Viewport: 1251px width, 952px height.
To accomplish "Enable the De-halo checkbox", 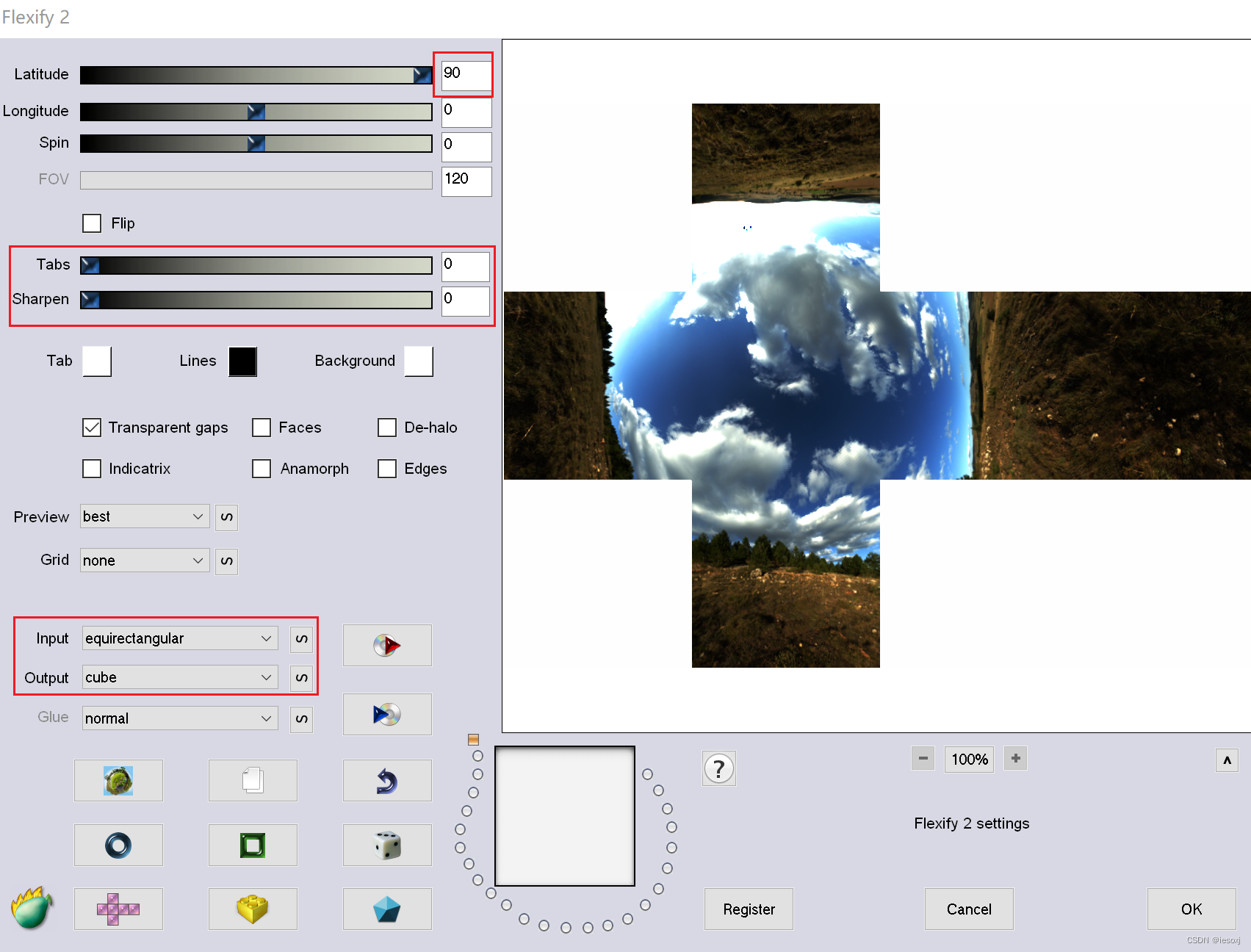I will pos(387,428).
